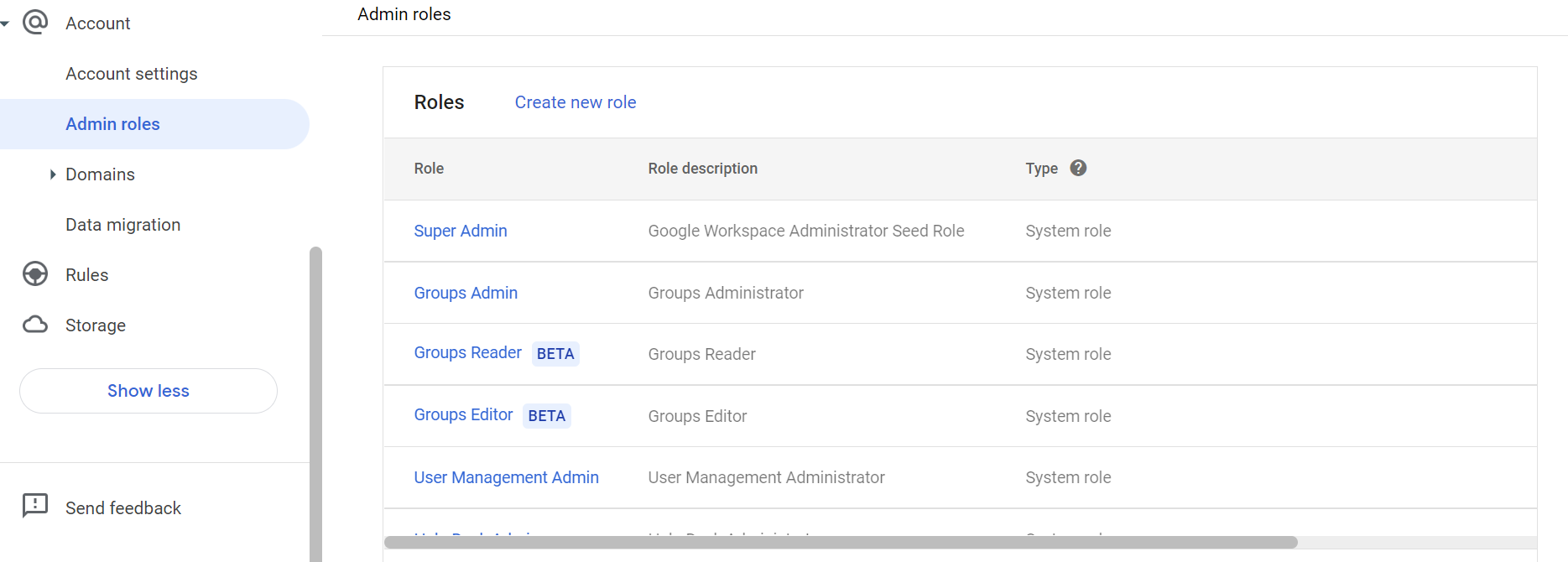Image resolution: width=1568 pixels, height=562 pixels.
Task: Click the Storage cloud icon
Action: (35, 325)
